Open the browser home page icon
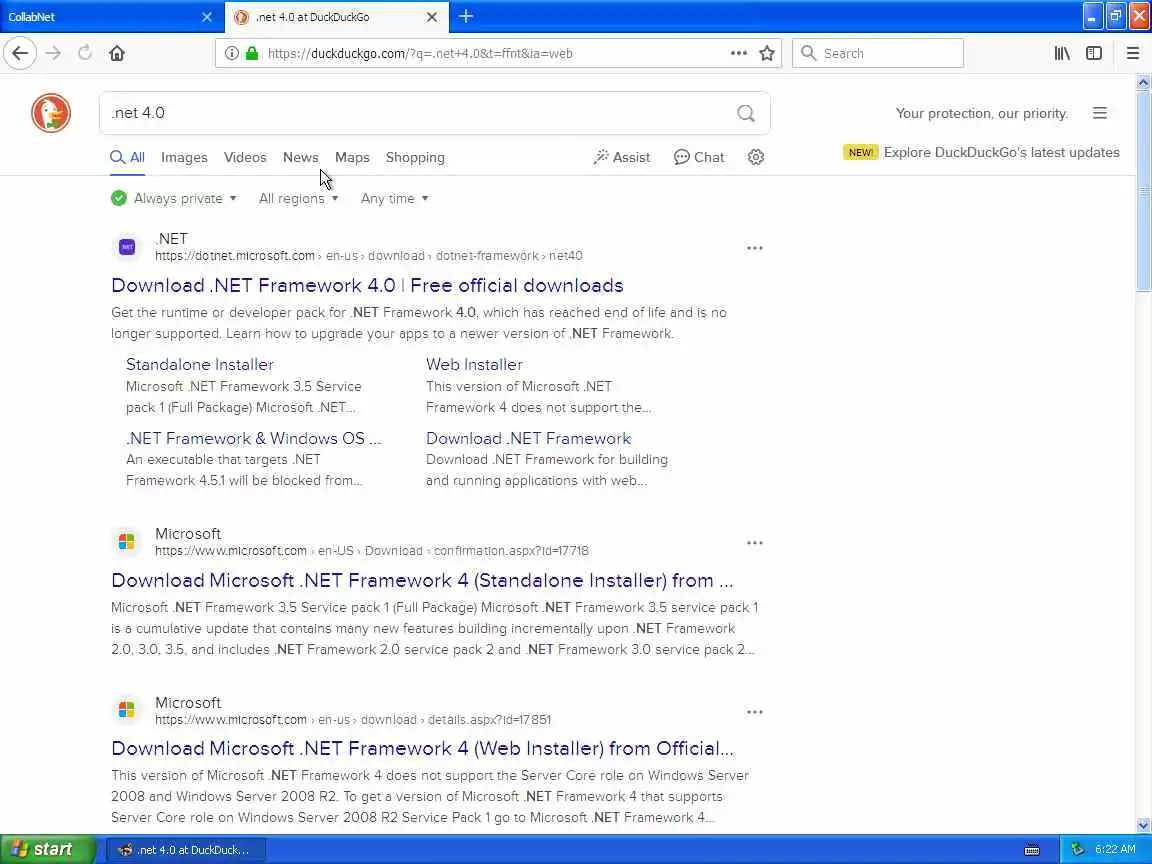Viewport: 1152px width, 864px height. point(117,53)
